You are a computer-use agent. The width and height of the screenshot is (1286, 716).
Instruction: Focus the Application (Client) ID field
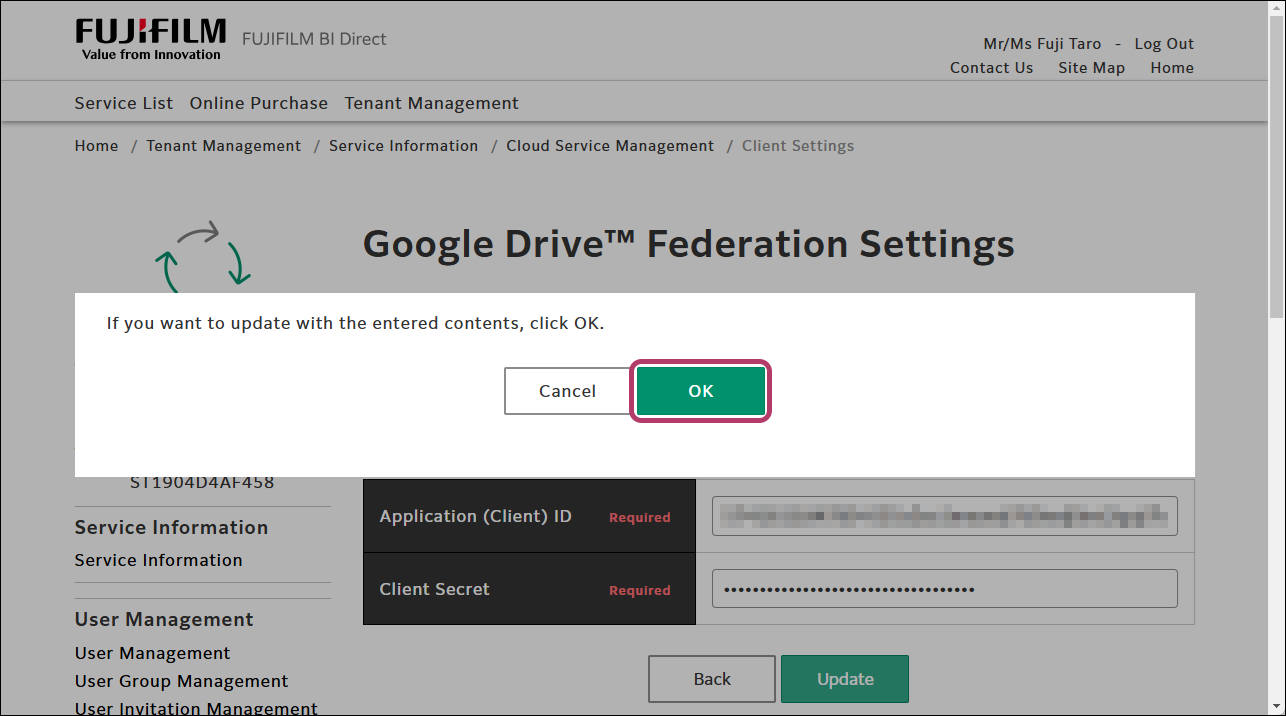coord(944,516)
